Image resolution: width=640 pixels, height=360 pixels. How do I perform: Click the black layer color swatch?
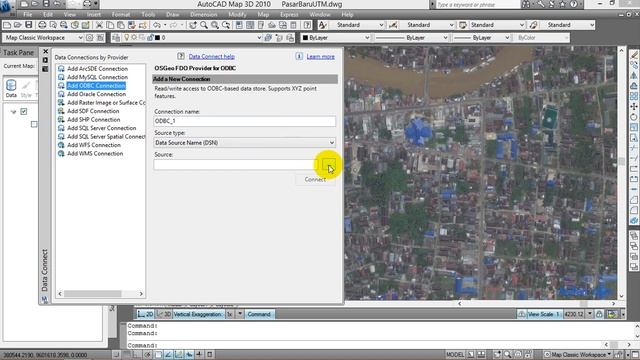(158, 38)
